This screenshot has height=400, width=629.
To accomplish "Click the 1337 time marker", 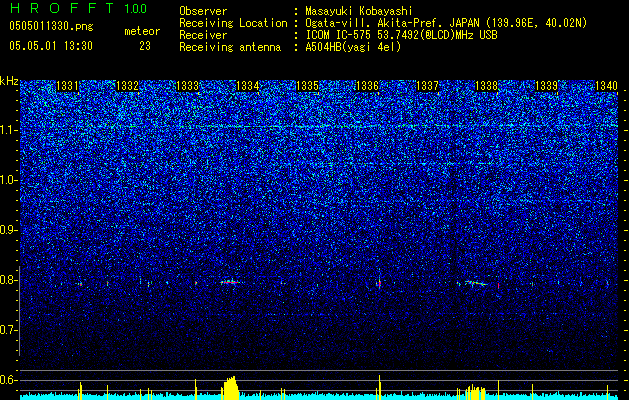I will coord(428,86).
